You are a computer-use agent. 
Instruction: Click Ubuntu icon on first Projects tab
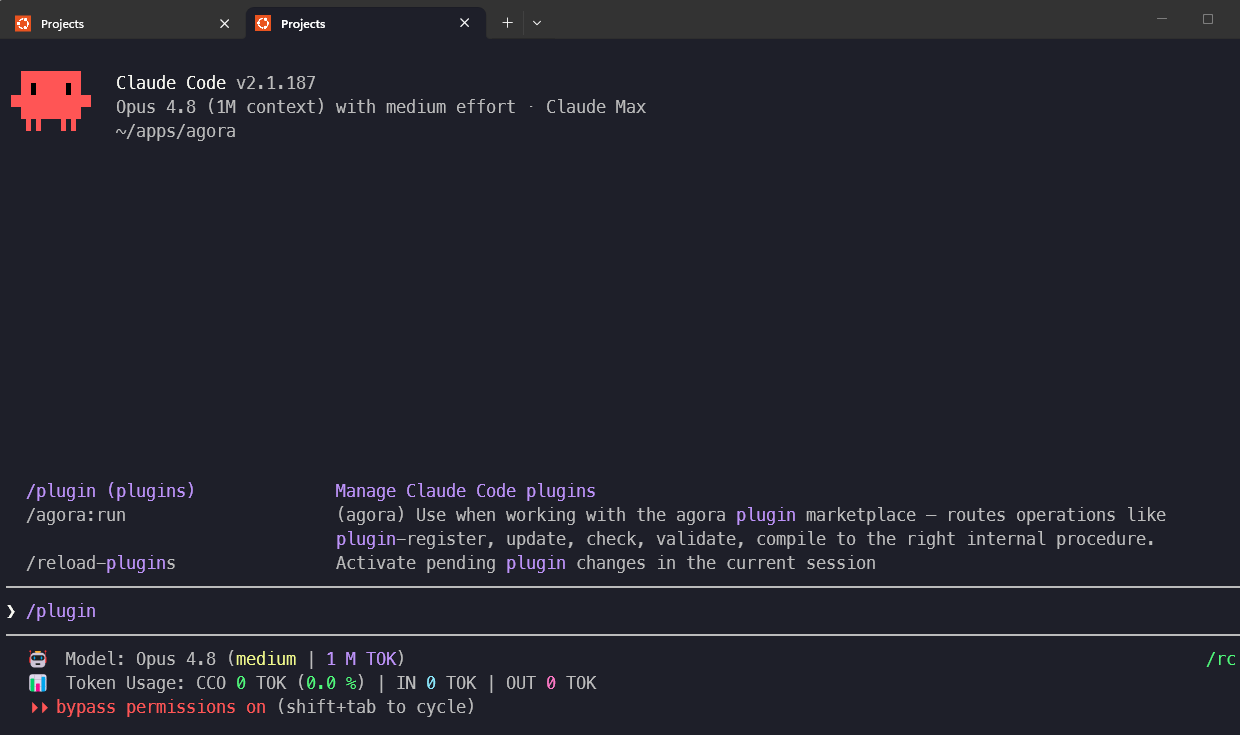[23, 23]
